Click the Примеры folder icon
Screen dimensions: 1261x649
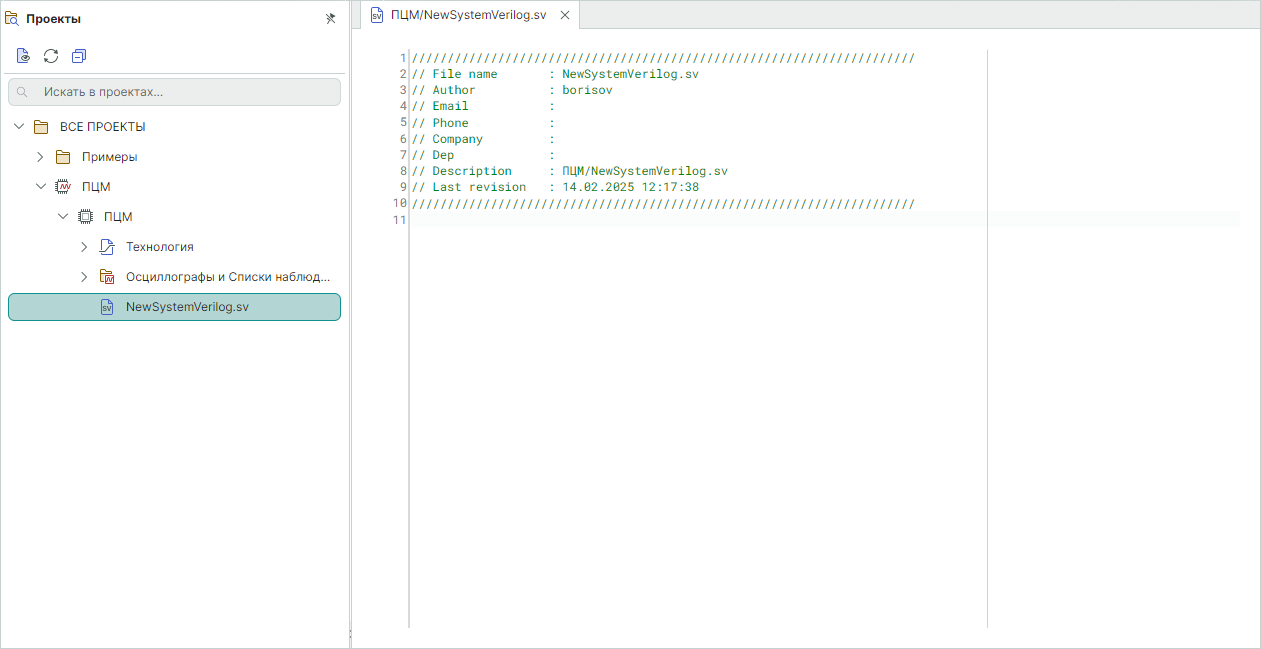(x=63, y=157)
